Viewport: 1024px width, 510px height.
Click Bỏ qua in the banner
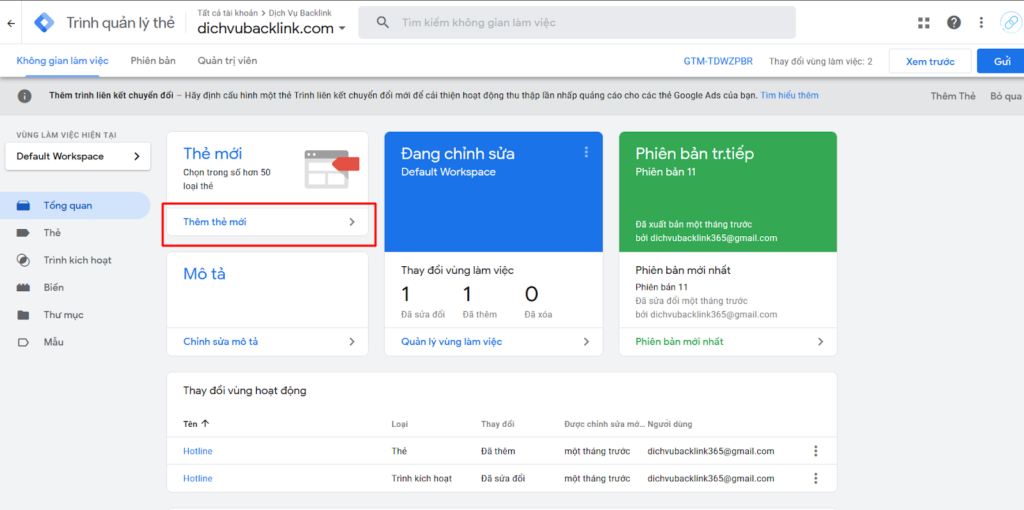click(x=1006, y=96)
